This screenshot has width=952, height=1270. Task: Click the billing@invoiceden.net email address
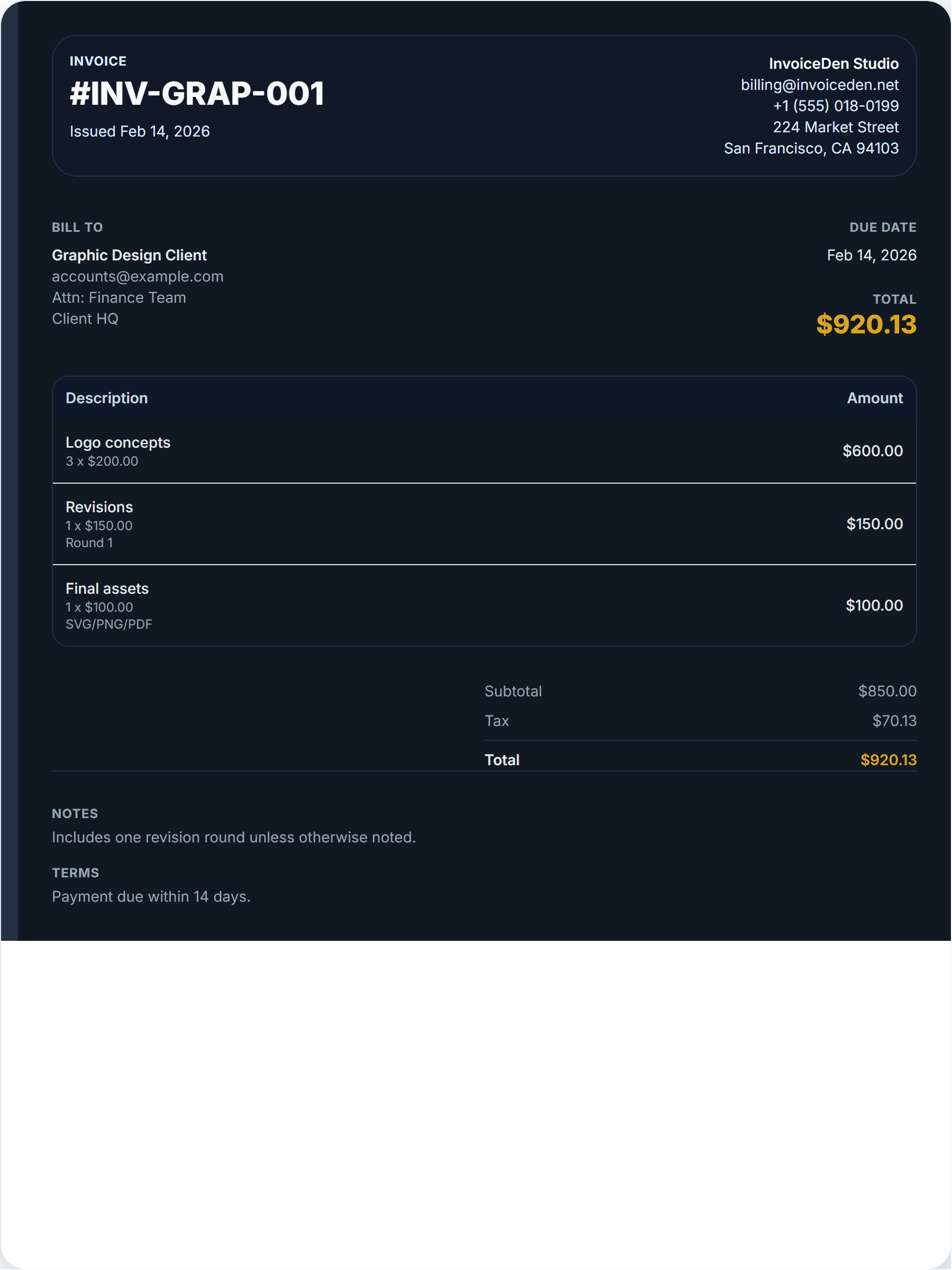(819, 85)
